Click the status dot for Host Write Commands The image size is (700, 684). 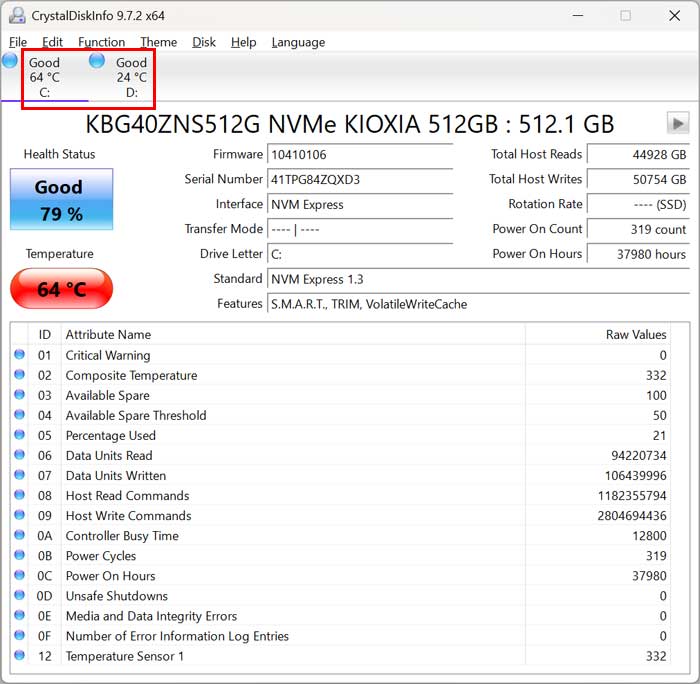19,515
